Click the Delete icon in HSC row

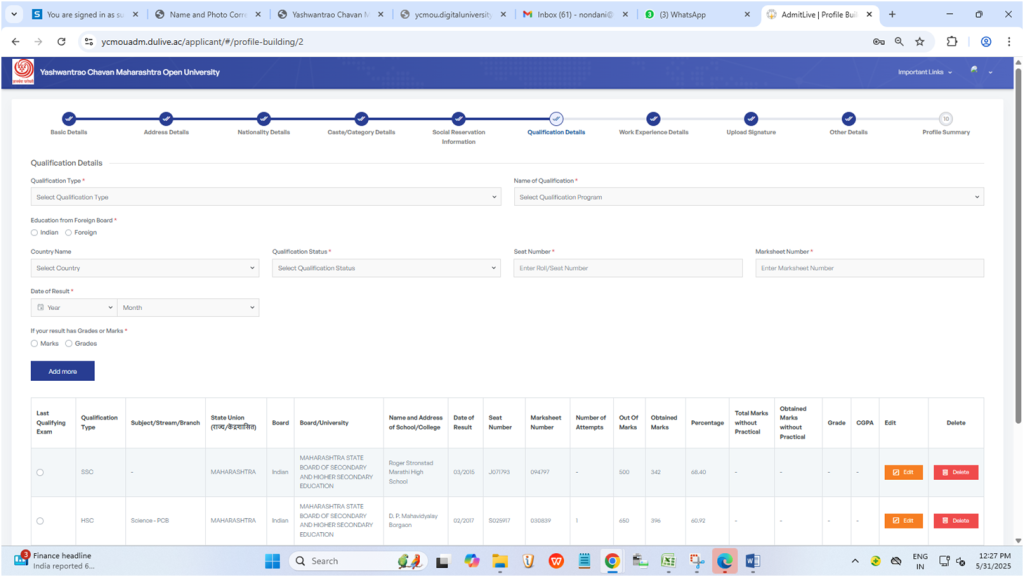click(955, 521)
